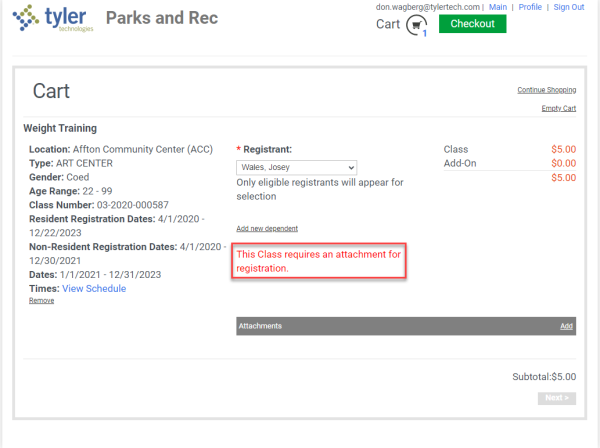The width and height of the screenshot is (600, 448).
Task: Click the Parks and Rec title
Action: tap(161, 18)
